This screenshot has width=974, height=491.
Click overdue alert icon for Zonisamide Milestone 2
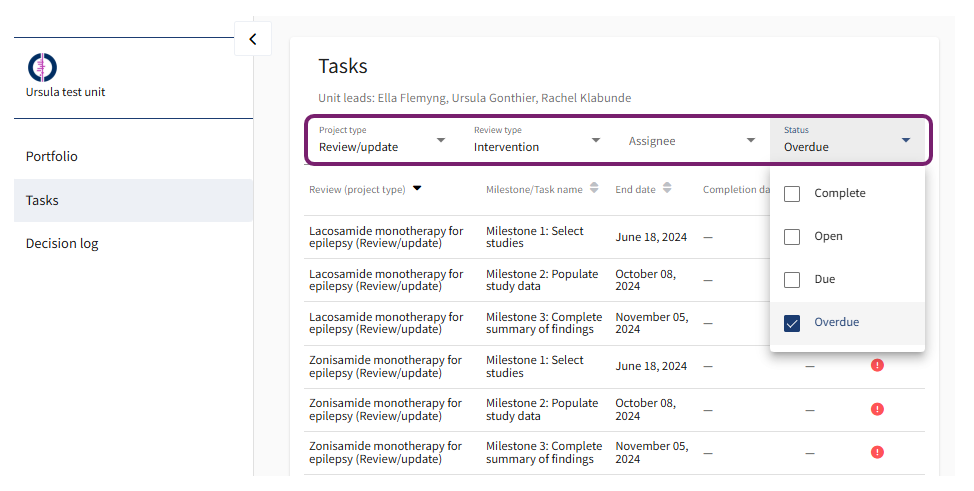pyautogui.click(x=877, y=409)
